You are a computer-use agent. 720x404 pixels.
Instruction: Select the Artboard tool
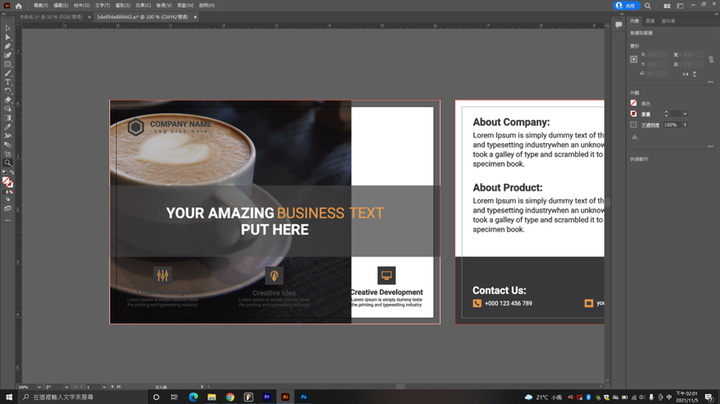click(8, 154)
